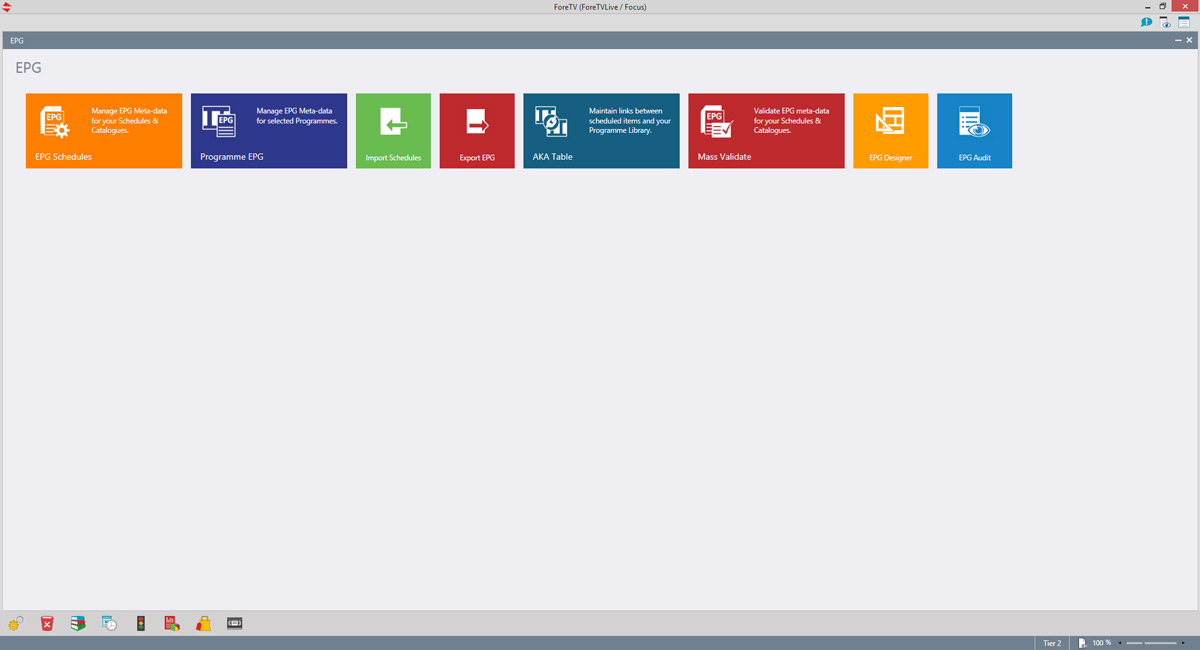1200x650 pixels.
Task: Launch the Export EPG tile
Action: pos(477,131)
